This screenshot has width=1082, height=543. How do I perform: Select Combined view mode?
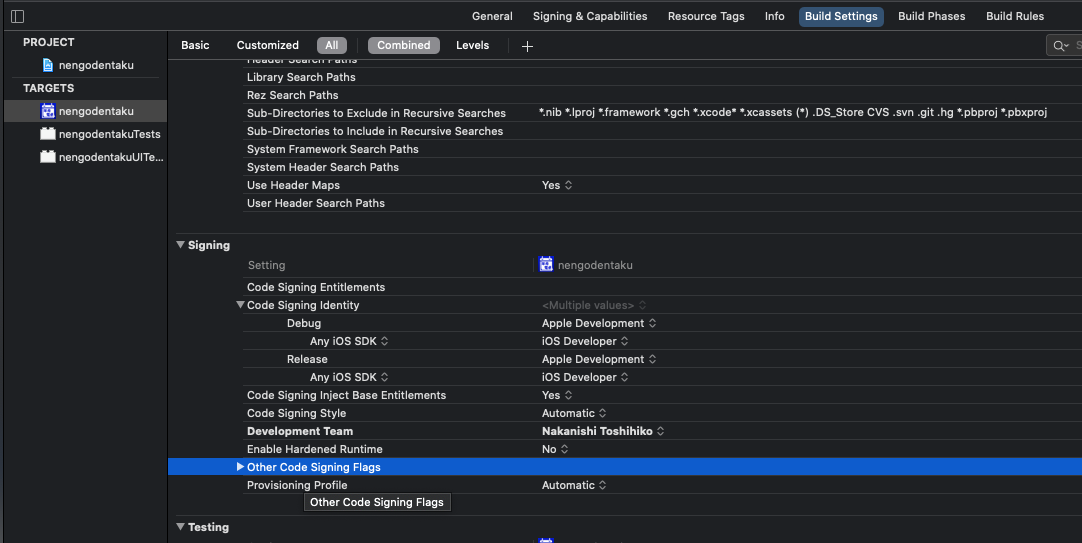tap(404, 46)
